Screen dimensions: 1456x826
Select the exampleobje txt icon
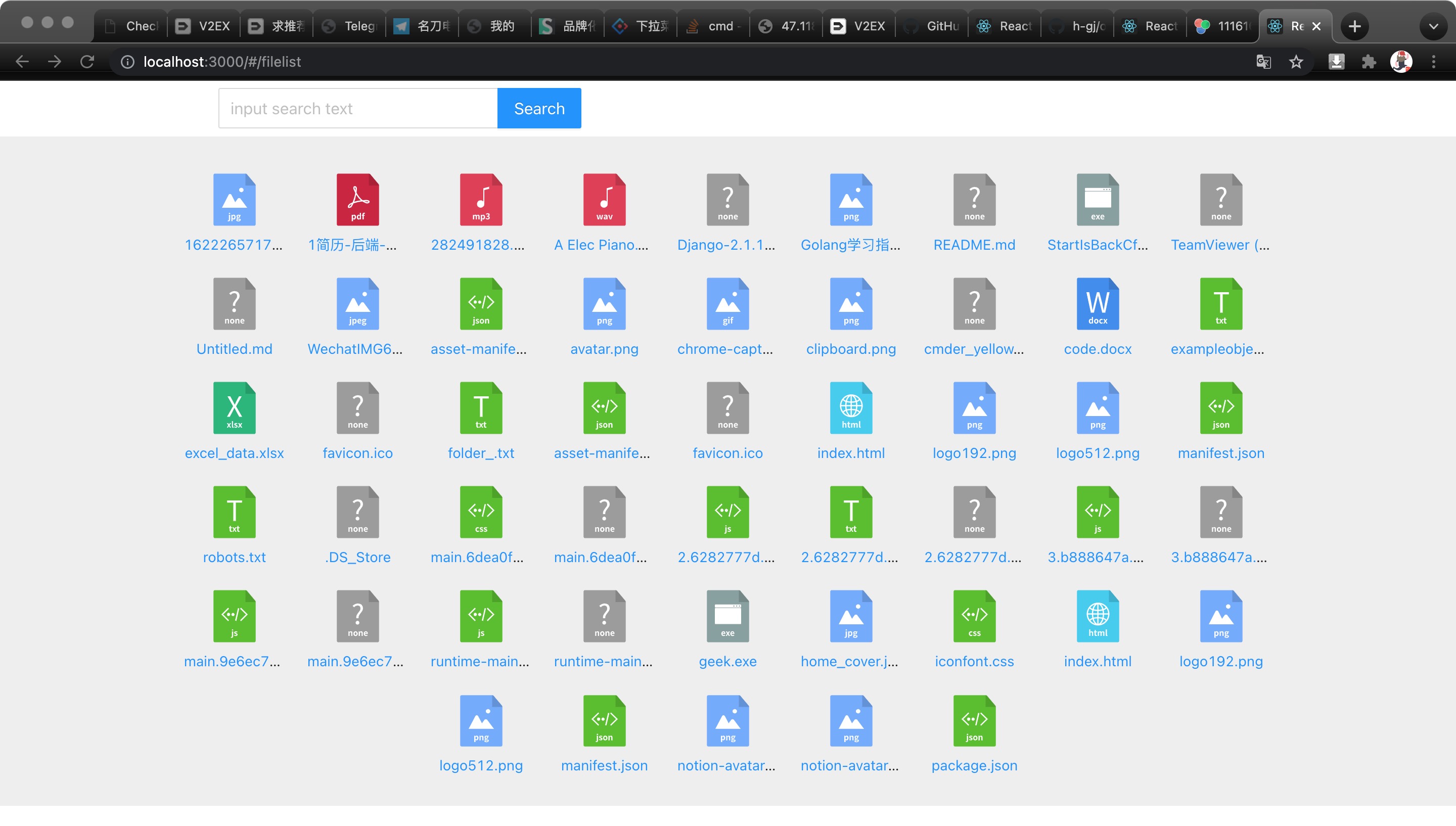click(1220, 303)
